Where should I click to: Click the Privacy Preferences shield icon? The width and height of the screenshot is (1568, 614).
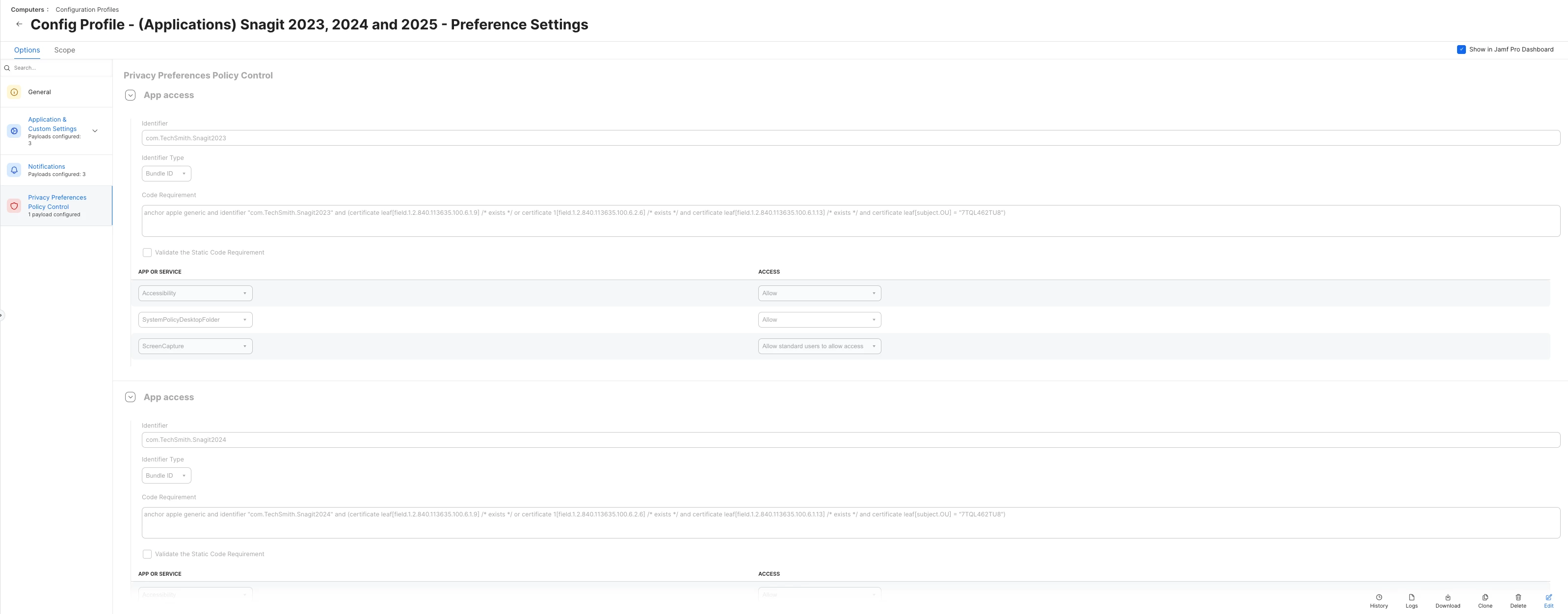pos(14,205)
